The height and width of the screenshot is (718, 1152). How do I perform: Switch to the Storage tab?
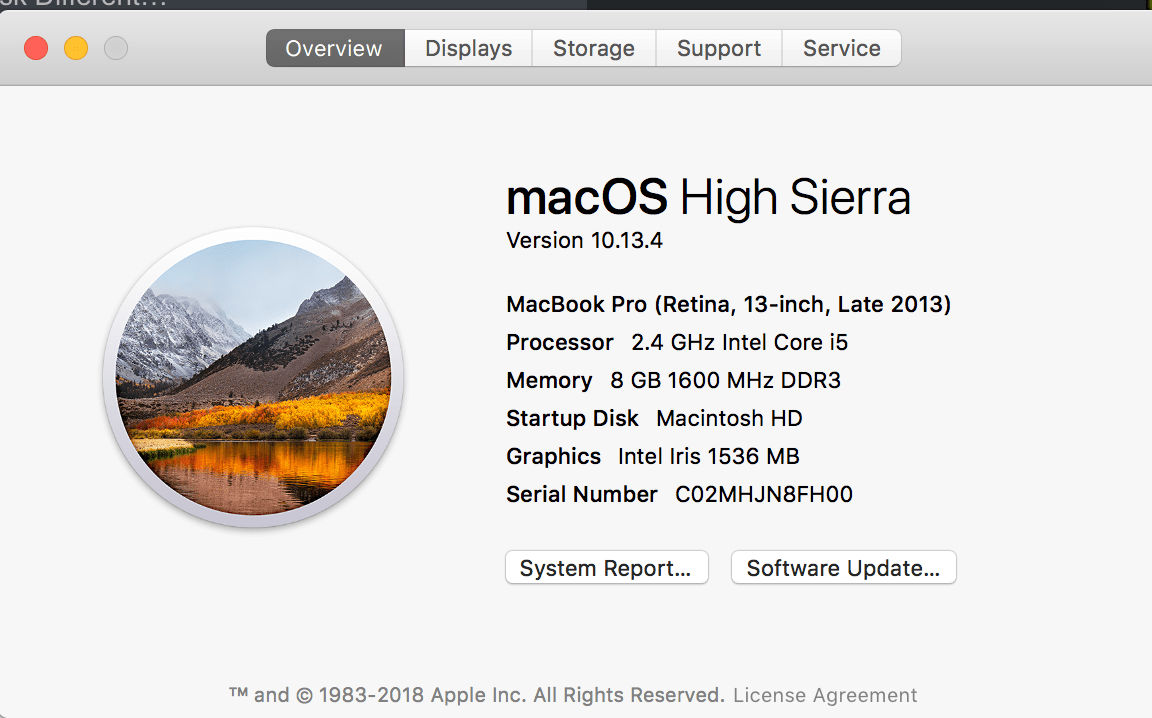(593, 47)
